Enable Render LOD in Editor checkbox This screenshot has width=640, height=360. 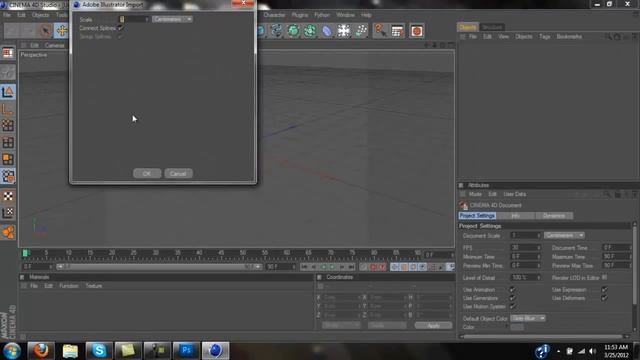(x=604, y=277)
